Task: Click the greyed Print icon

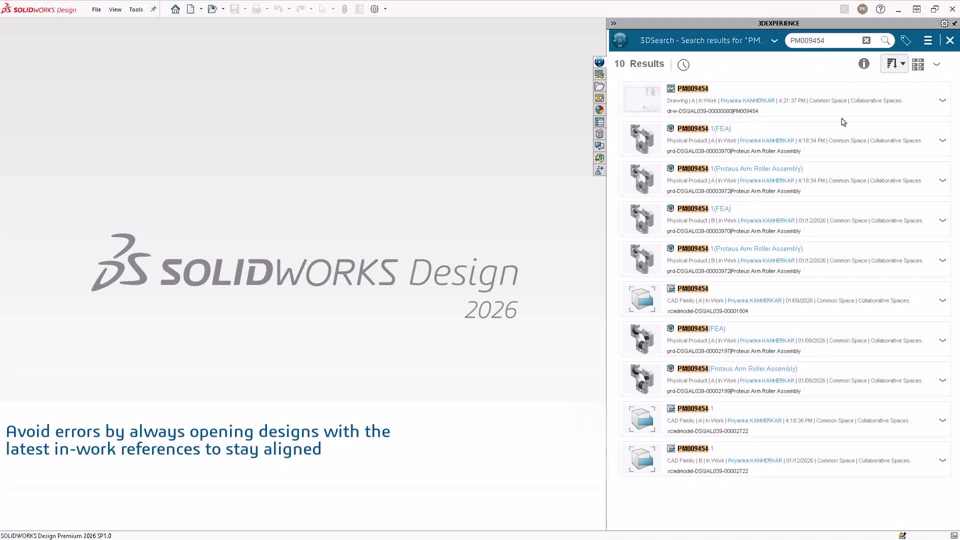Action: [257, 9]
